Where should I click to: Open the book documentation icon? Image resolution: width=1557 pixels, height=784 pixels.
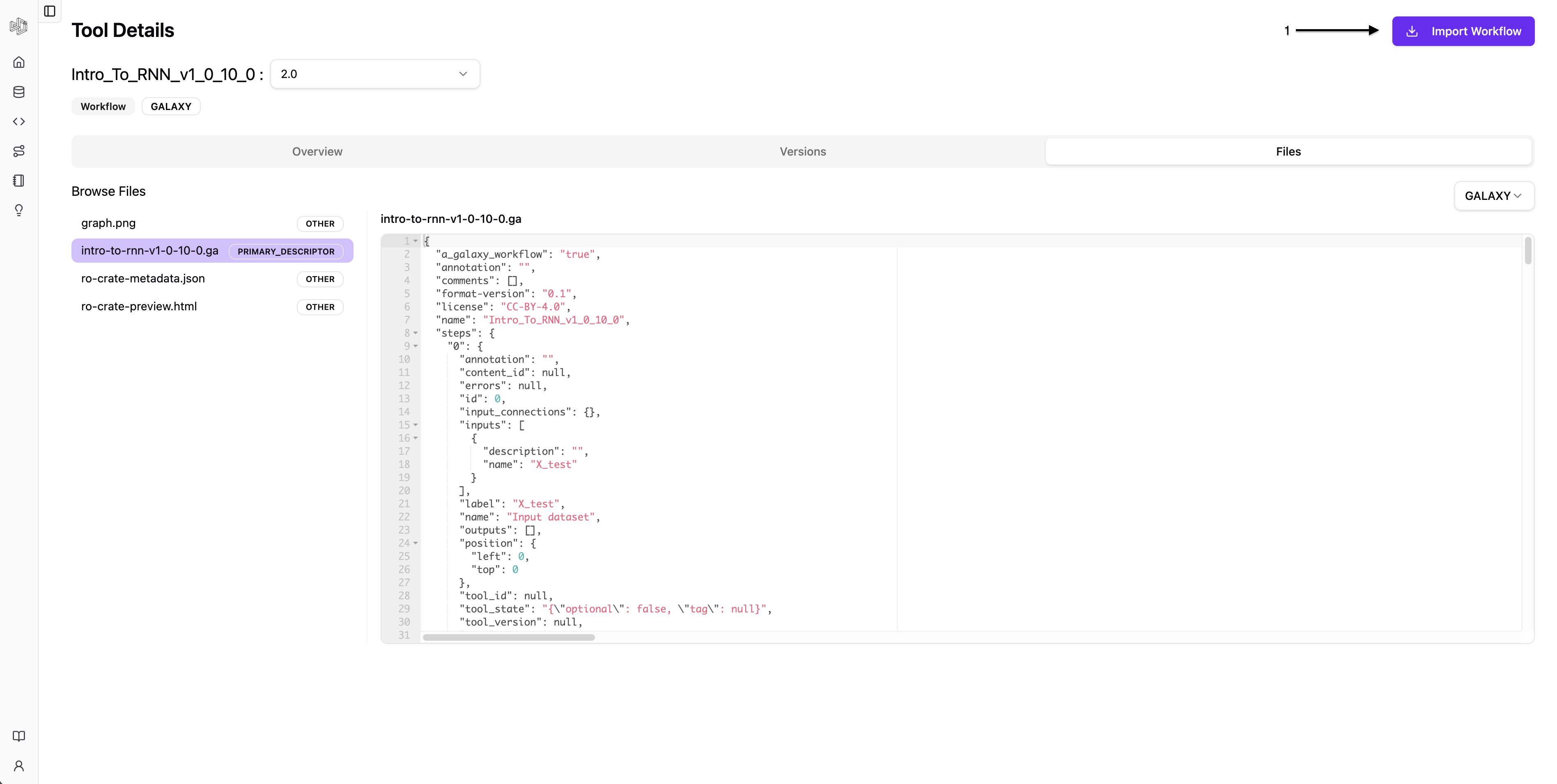tap(19, 736)
